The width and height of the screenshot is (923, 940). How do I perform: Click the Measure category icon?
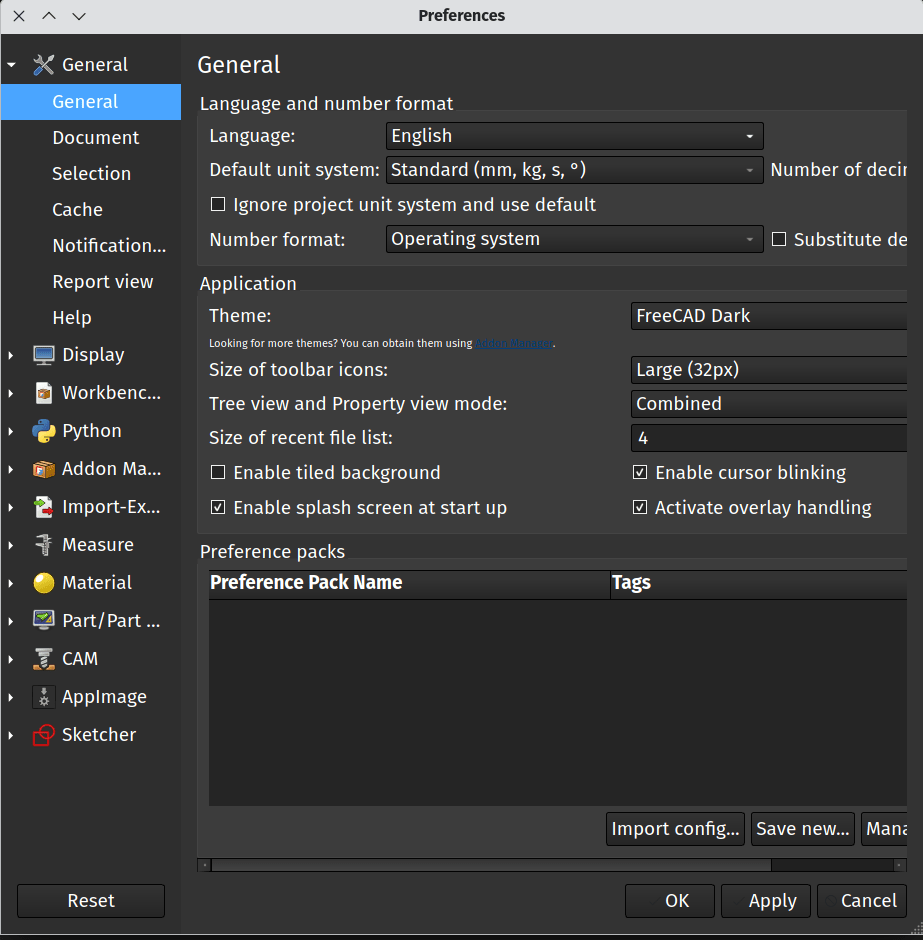(42, 544)
